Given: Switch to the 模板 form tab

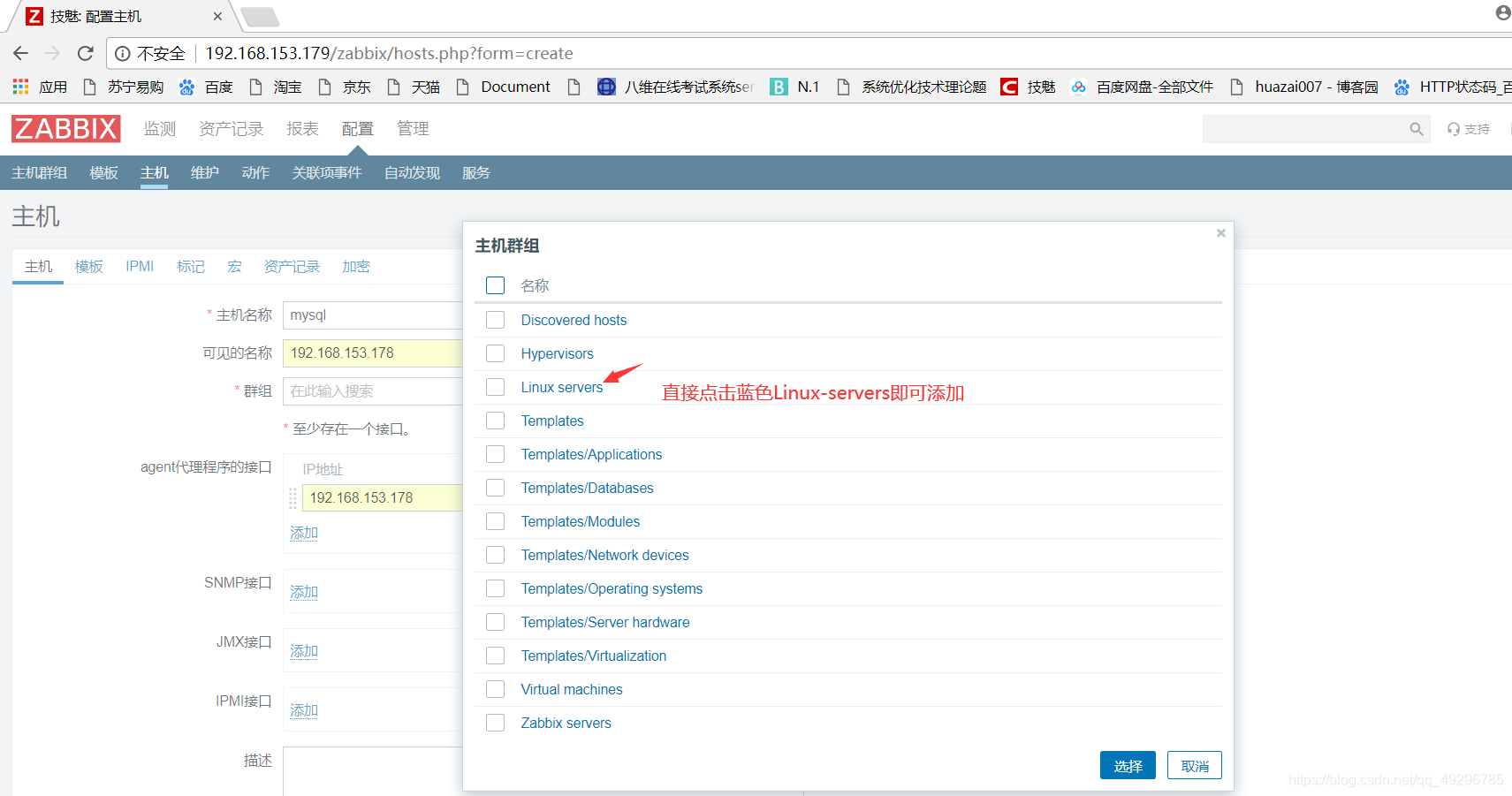Looking at the screenshot, I should click(89, 267).
